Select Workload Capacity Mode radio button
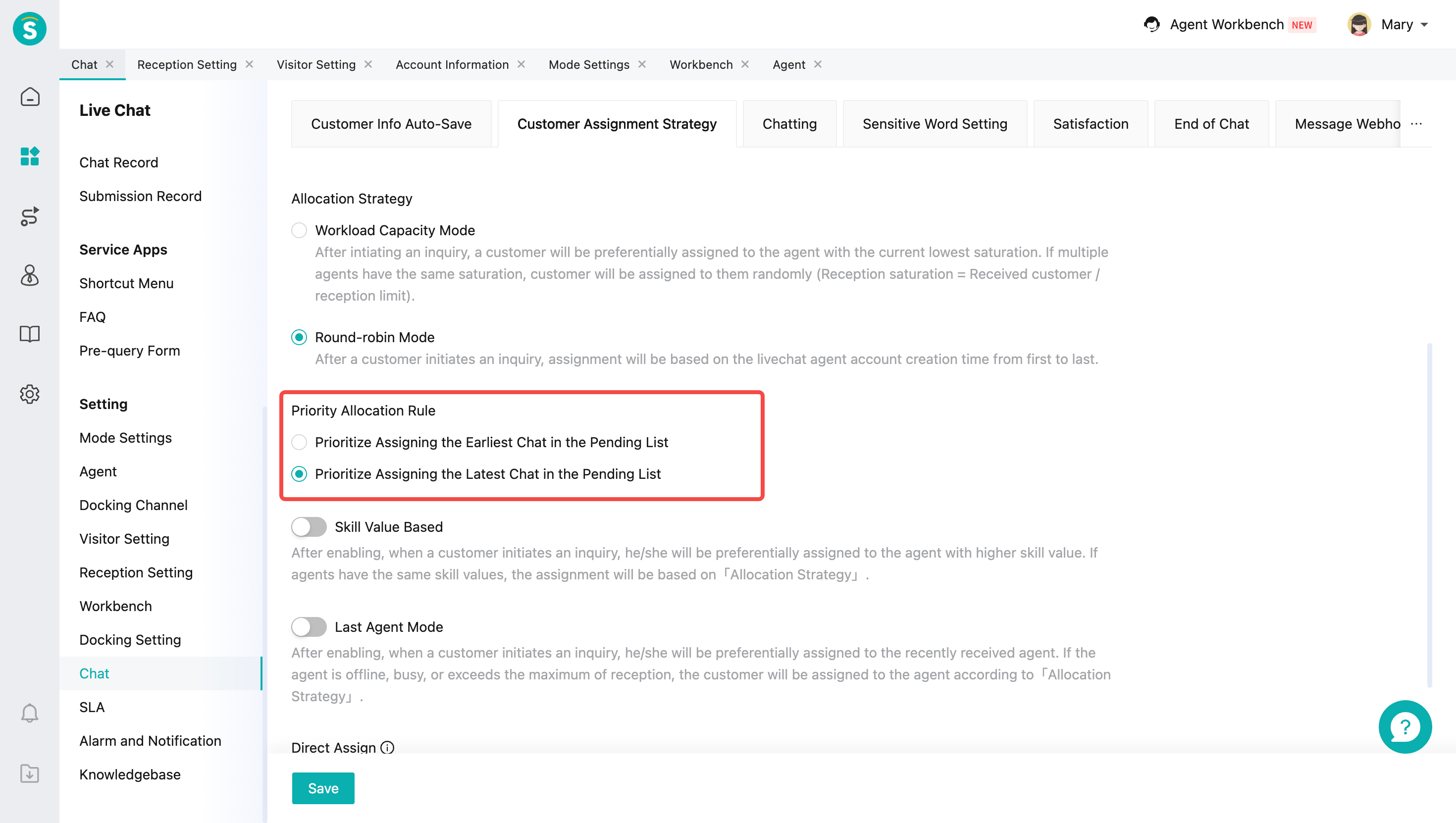The height and width of the screenshot is (823, 1456). (299, 230)
